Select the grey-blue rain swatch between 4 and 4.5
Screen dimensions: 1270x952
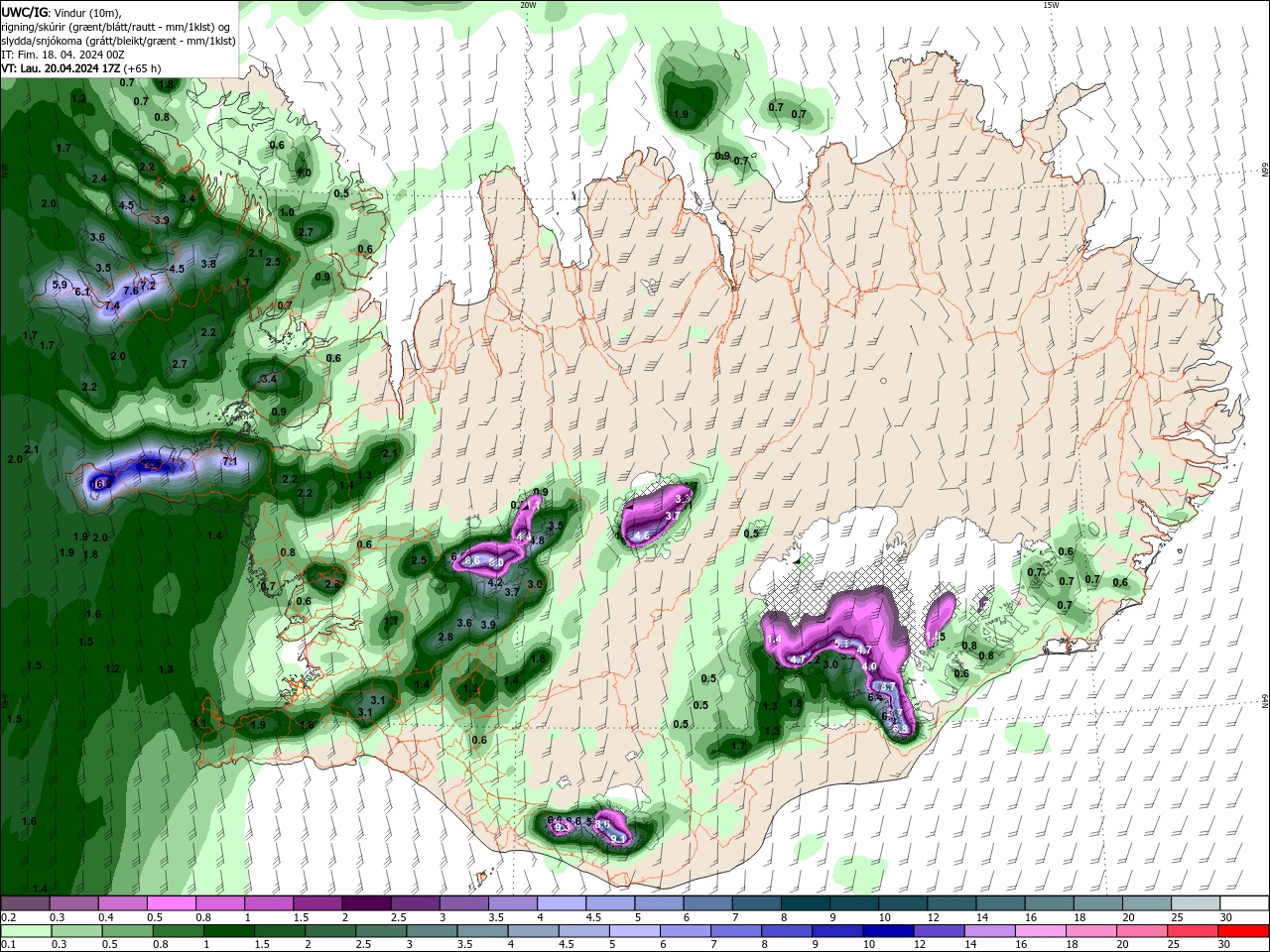(x=532, y=931)
